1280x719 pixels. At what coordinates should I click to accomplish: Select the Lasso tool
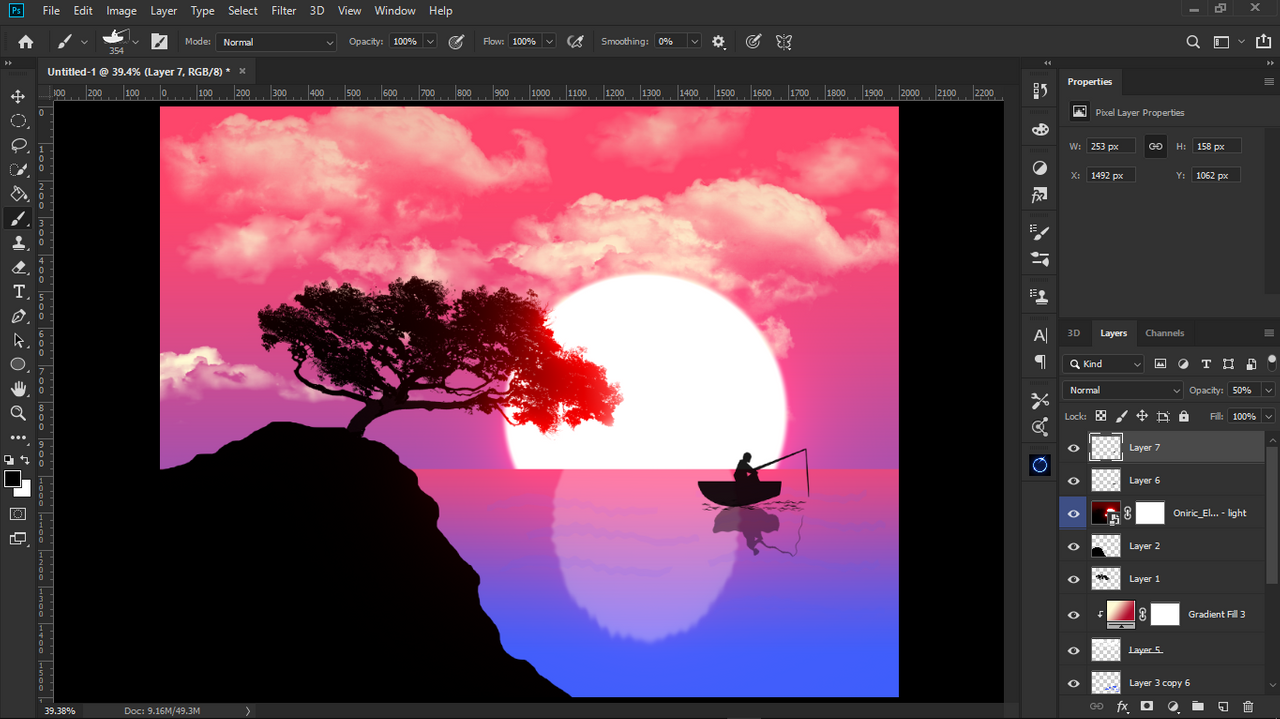coord(18,145)
